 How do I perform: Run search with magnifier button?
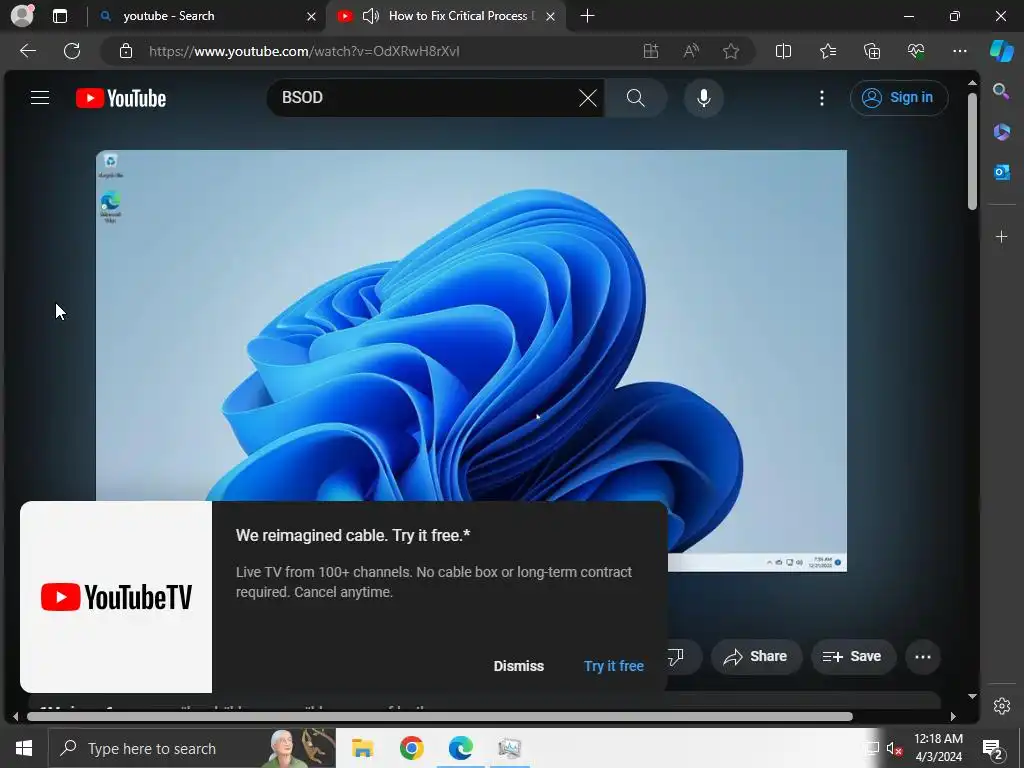635,98
